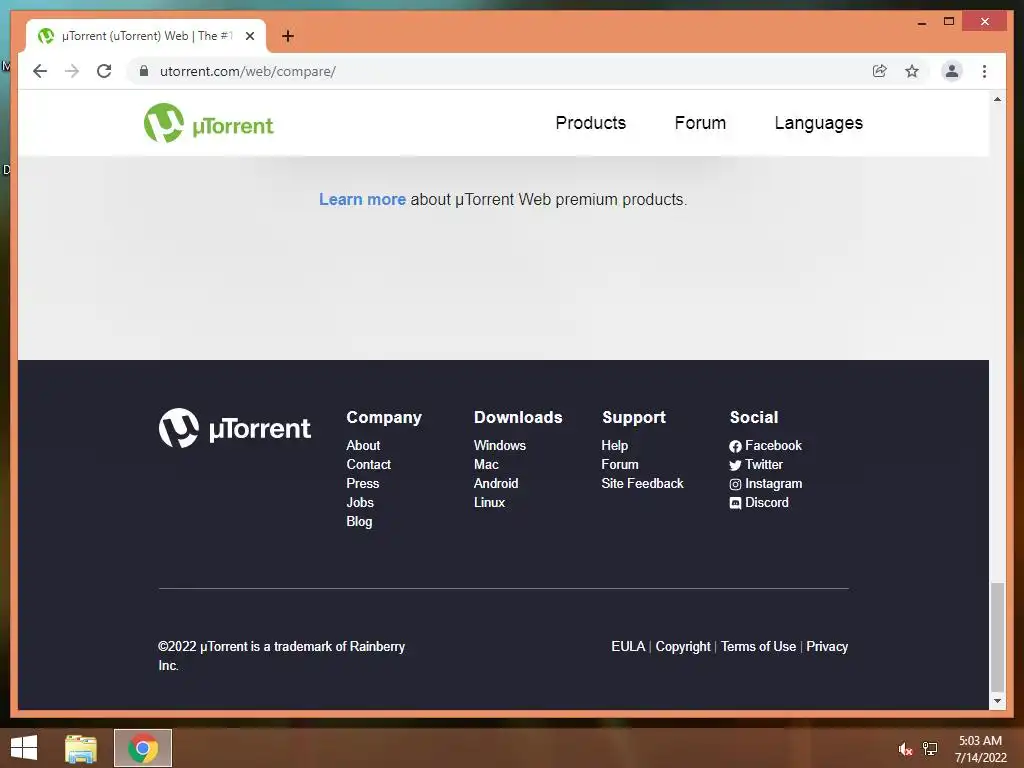Screen dimensions: 1024x768
Task: Open the Contact link in footer
Action: 368,464
